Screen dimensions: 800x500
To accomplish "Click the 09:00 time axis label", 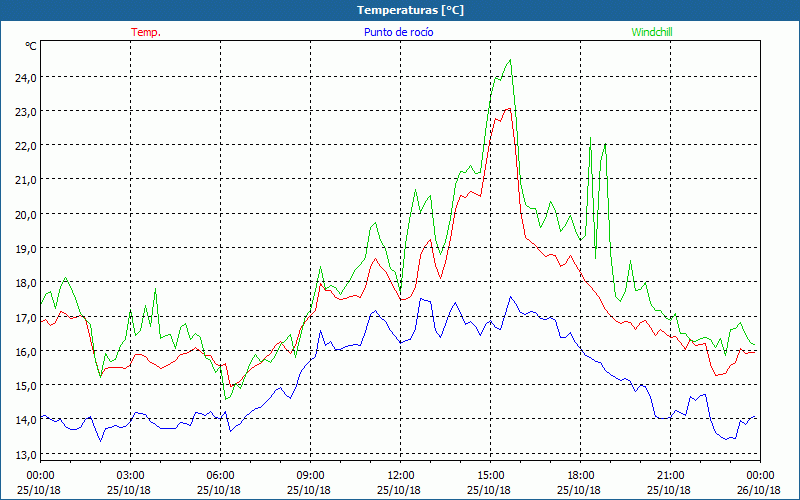I will [x=310, y=476].
